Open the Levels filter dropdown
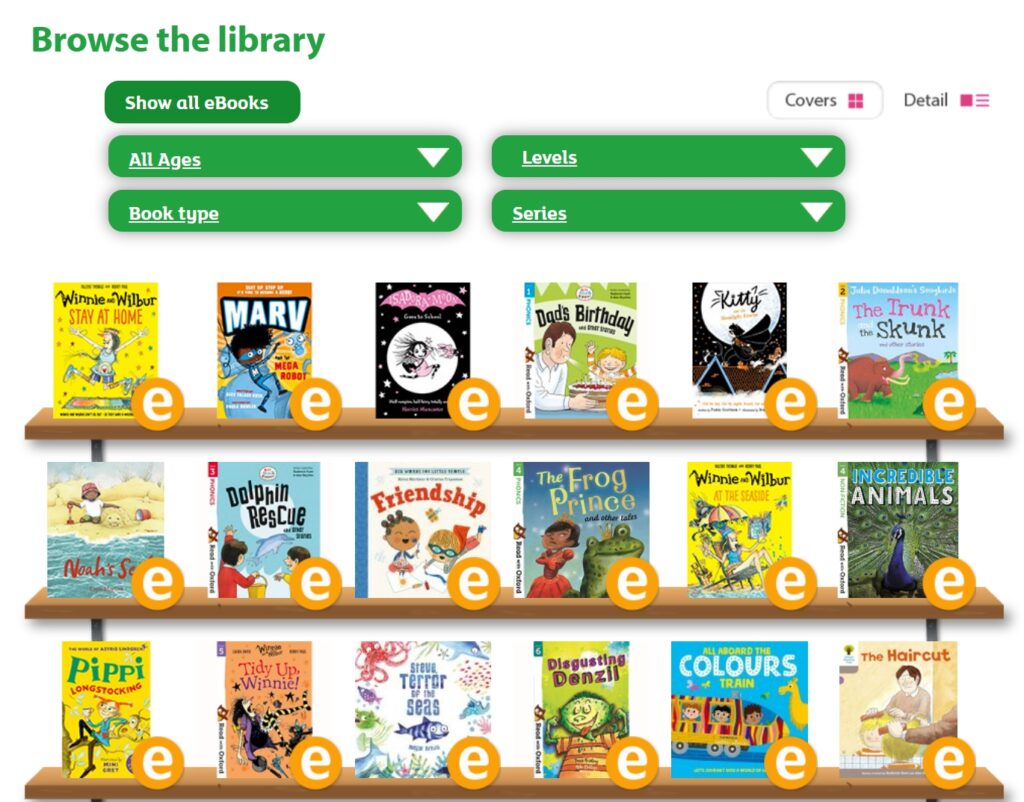Viewport: 1024px width, 802px height. pos(668,157)
